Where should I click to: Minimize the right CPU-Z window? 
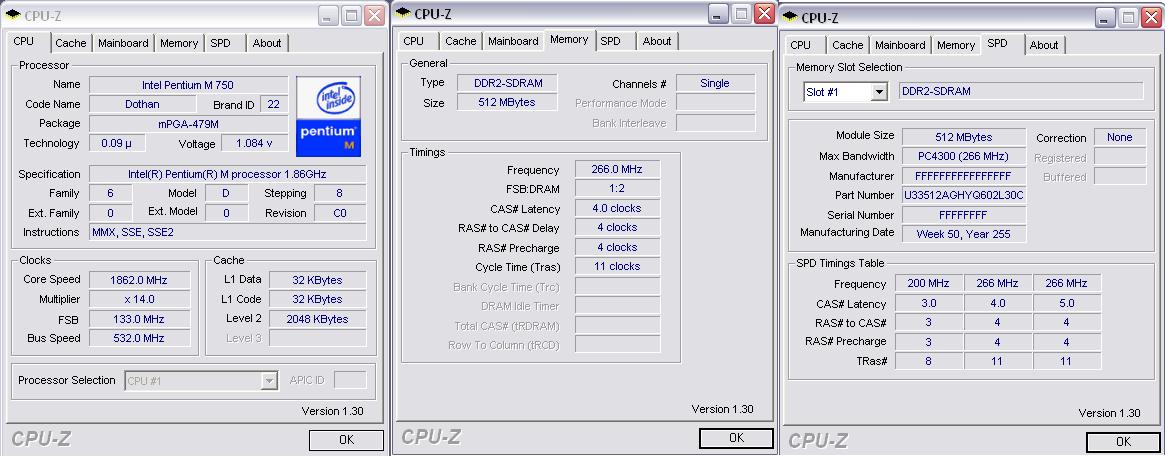click(x=1106, y=16)
